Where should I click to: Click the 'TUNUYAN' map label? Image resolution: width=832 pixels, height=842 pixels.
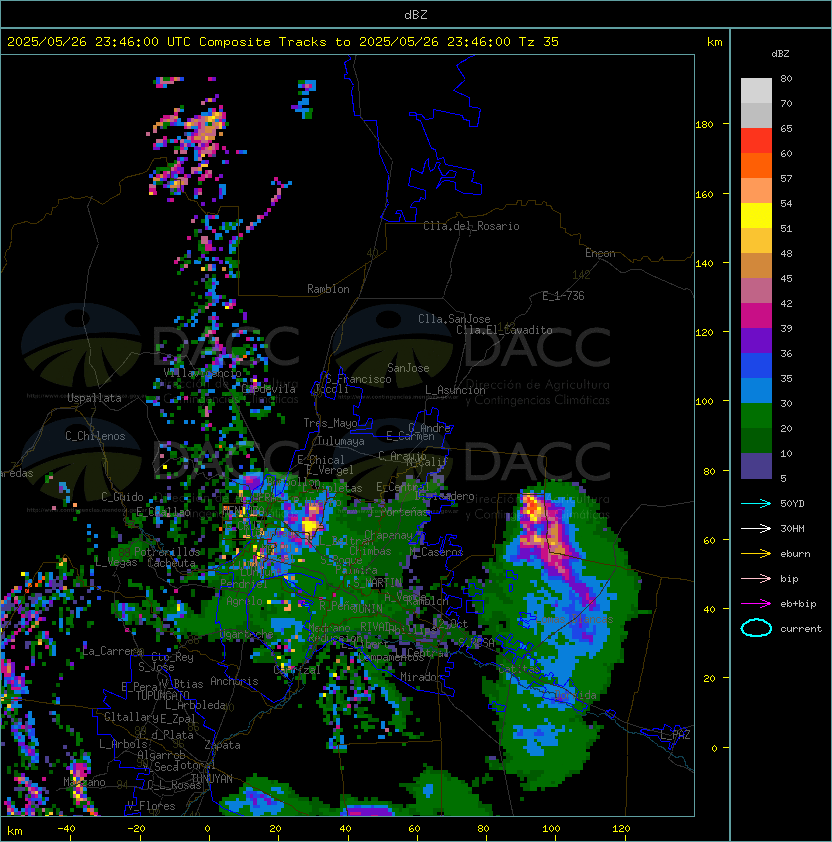[x=212, y=779]
